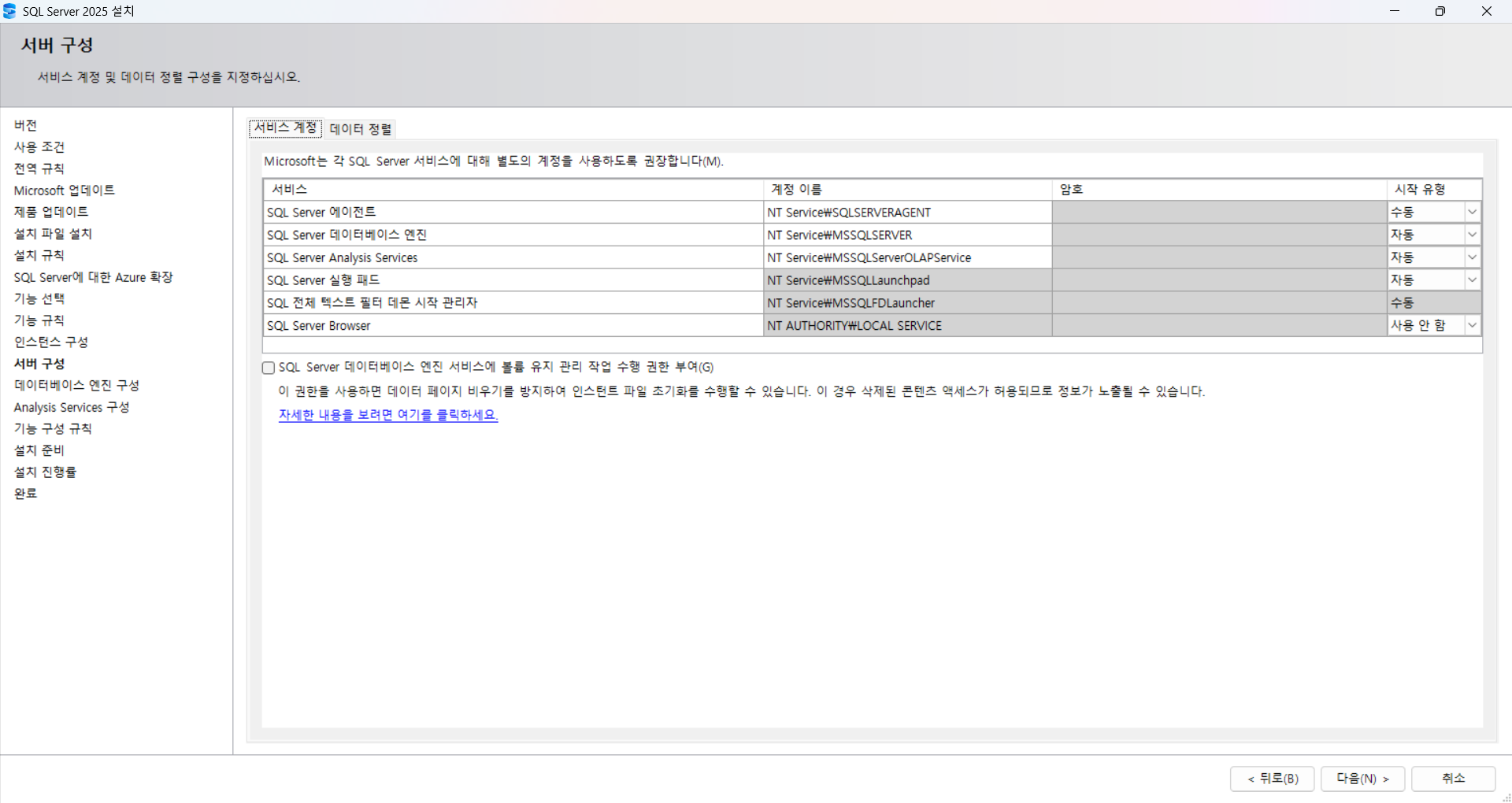Click the 수동 startup type of 필터 데몬 row
Viewport: 1512px width, 803px height.
(x=1434, y=303)
